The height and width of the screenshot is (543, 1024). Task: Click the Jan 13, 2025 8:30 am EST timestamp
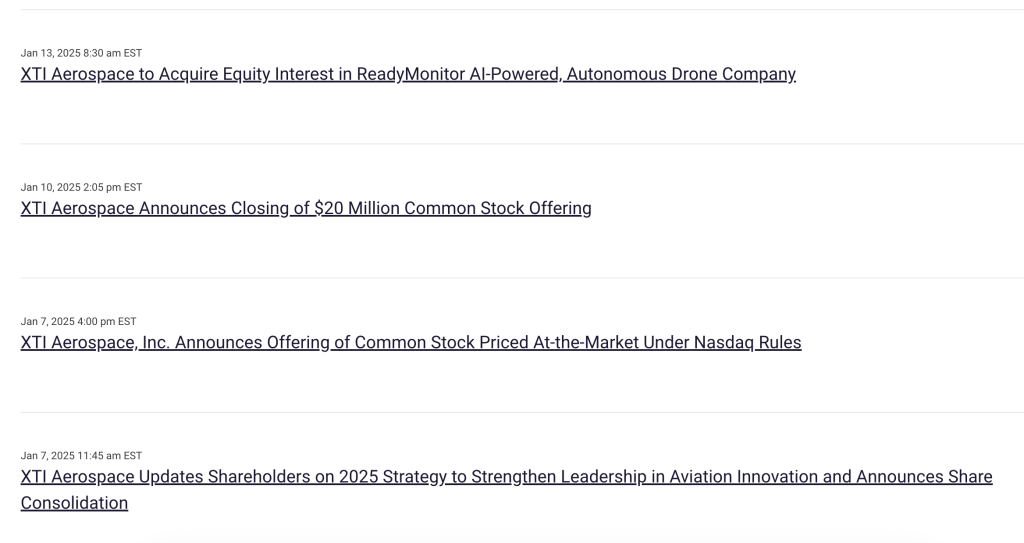[x=81, y=53]
